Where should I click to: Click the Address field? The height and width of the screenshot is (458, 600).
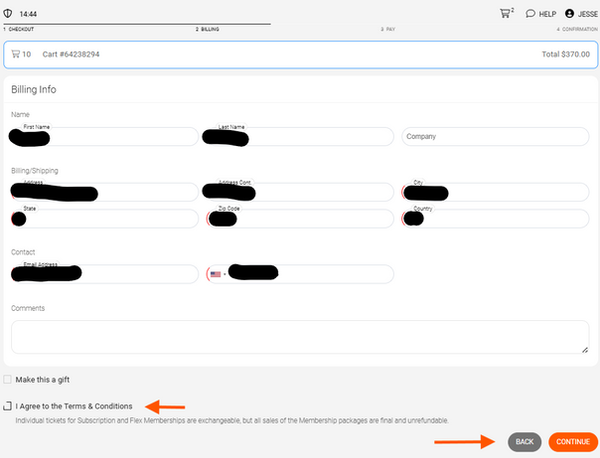point(104,192)
